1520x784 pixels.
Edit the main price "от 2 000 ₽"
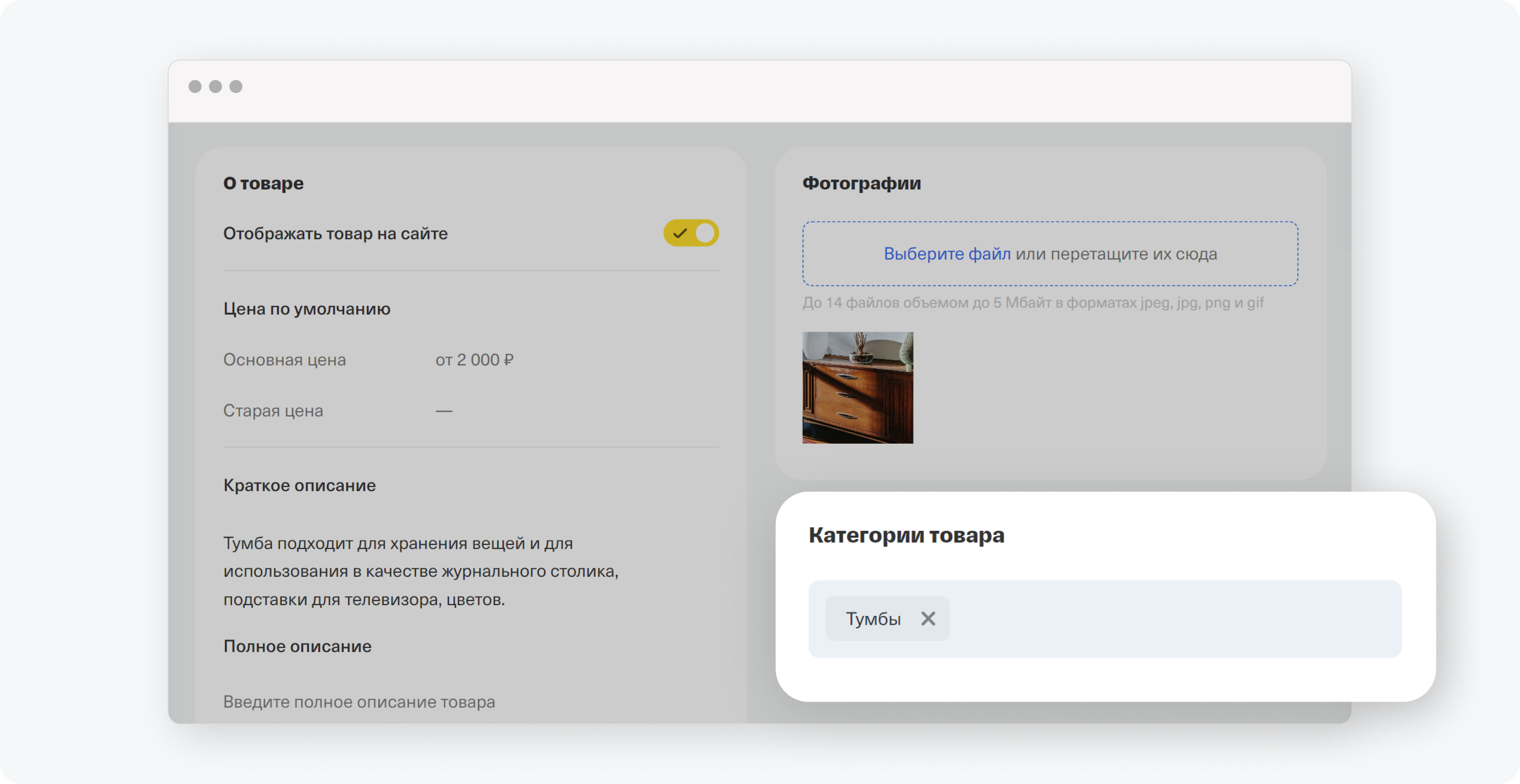[475, 360]
